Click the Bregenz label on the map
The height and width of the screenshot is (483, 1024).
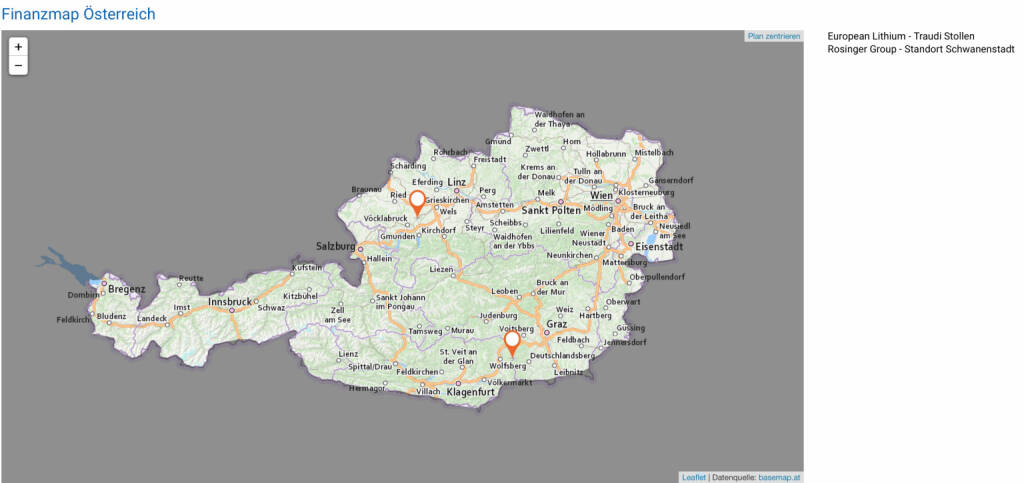click(x=126, y=289)
